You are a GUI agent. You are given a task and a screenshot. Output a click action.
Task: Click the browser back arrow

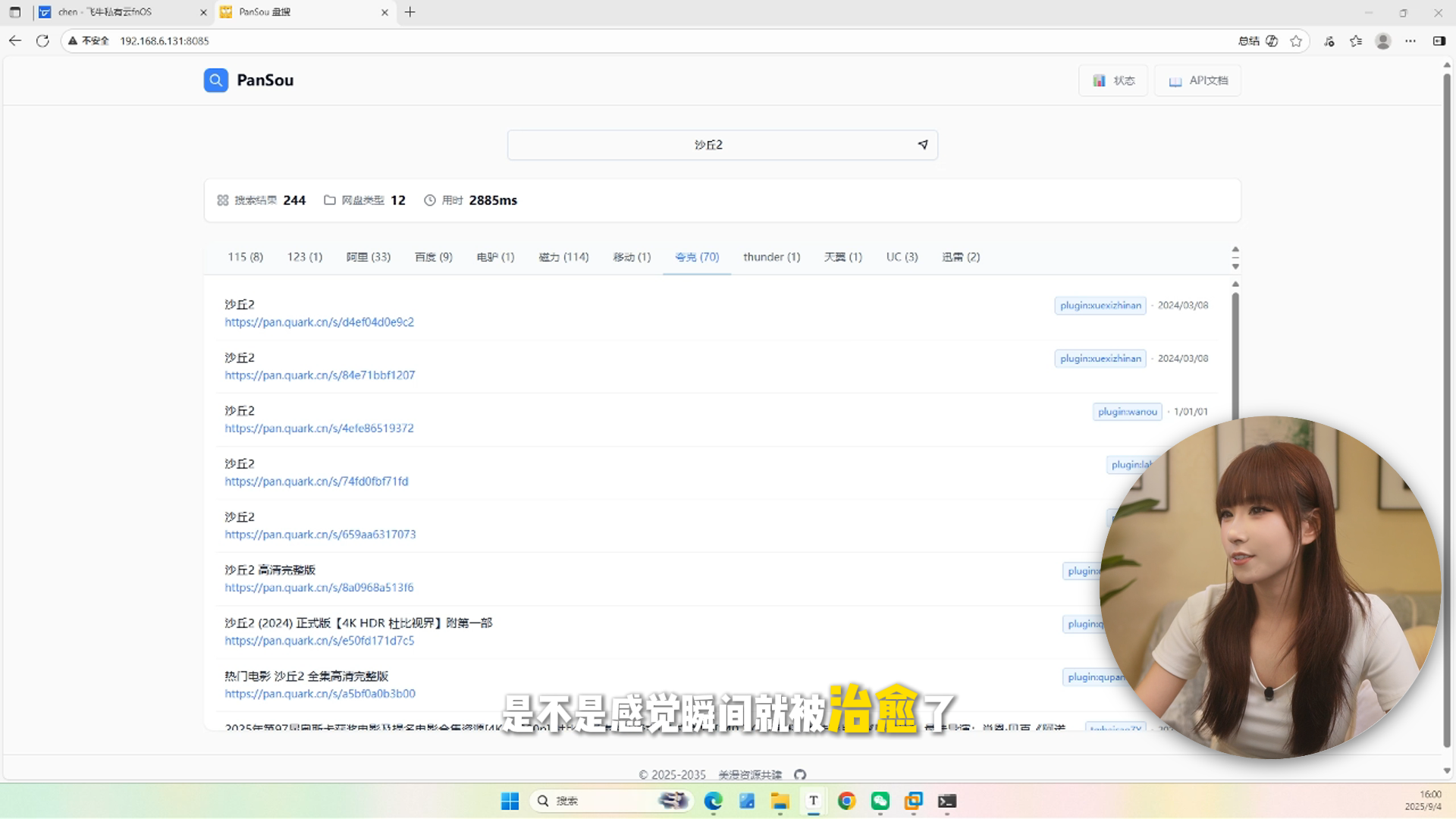(x=15, y=41)
